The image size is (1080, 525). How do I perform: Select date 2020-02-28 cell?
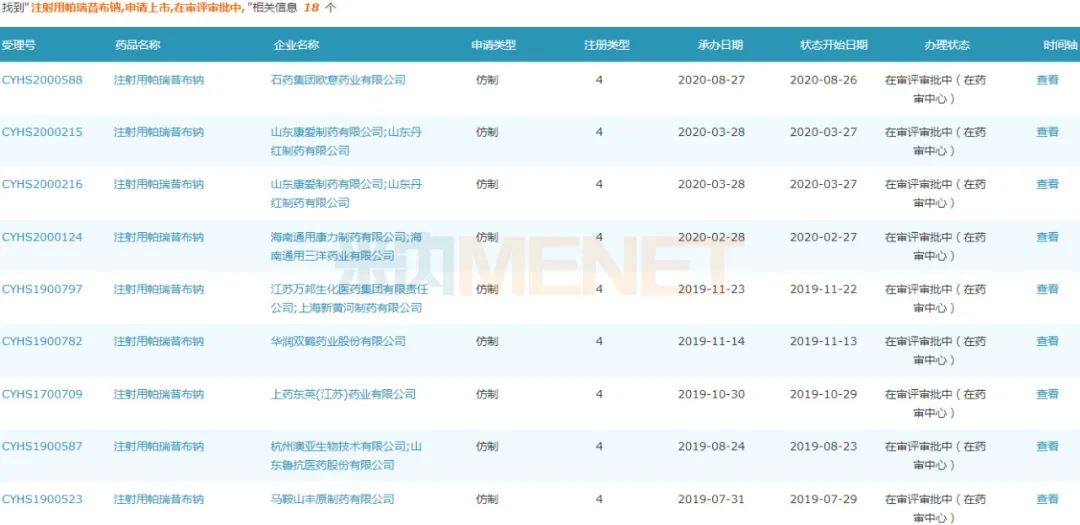click(x=712, y=237)
